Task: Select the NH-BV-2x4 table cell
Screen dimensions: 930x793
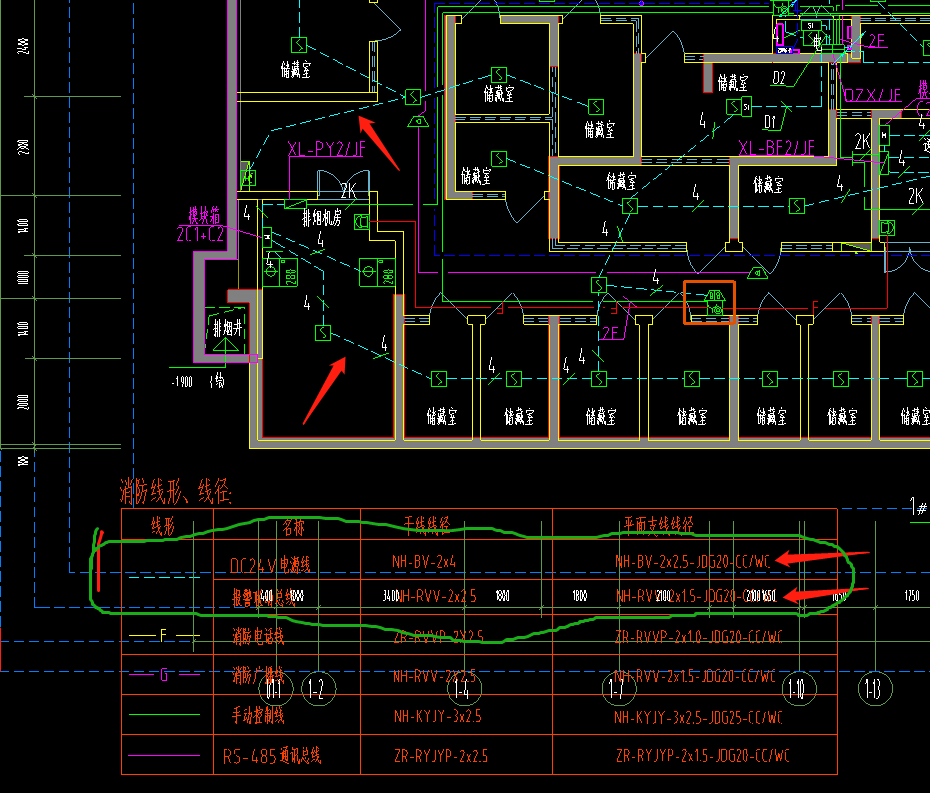Action: (424, 561)
